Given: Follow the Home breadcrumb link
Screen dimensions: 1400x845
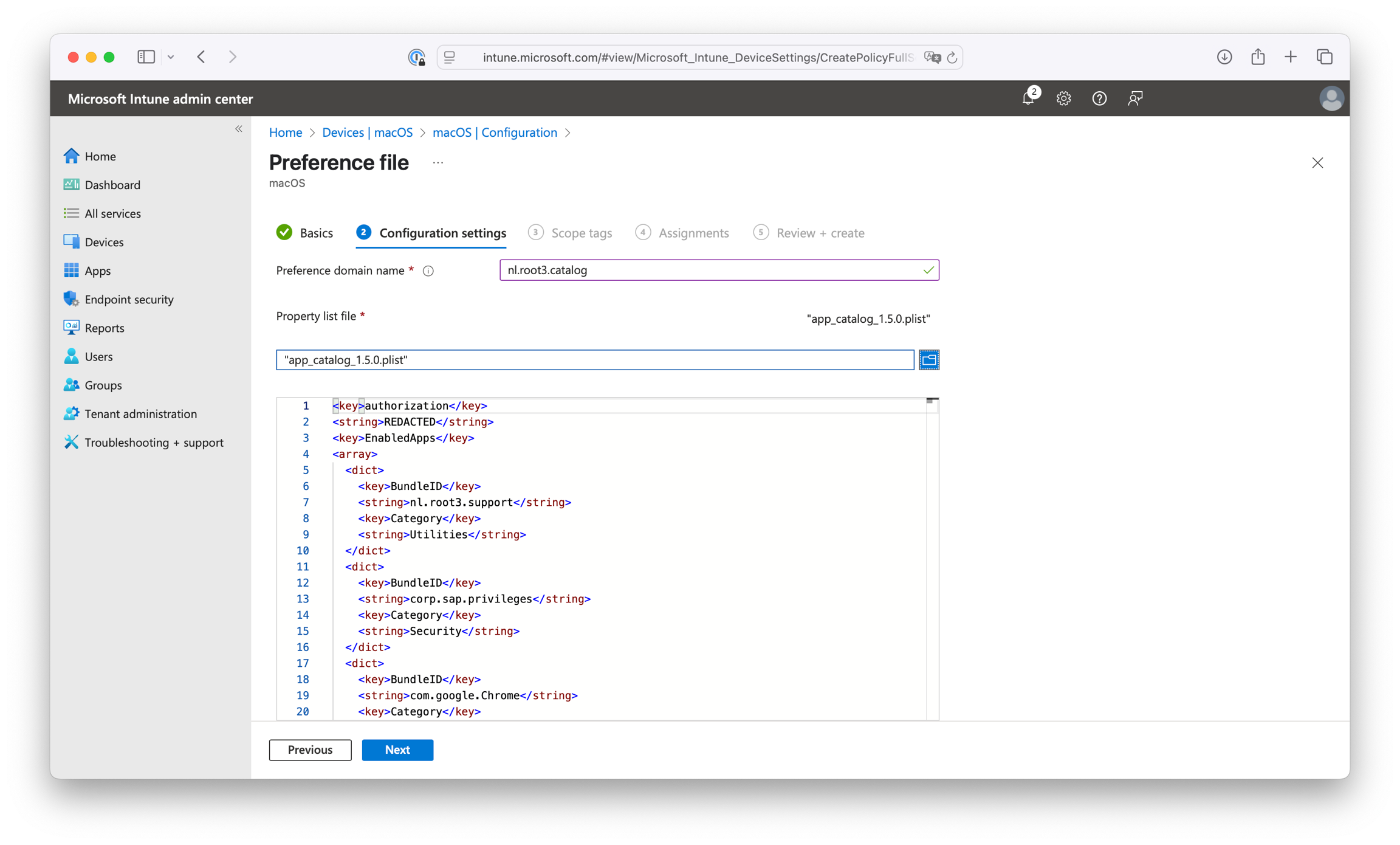Looking at the screenshot, I should point(286,133).
